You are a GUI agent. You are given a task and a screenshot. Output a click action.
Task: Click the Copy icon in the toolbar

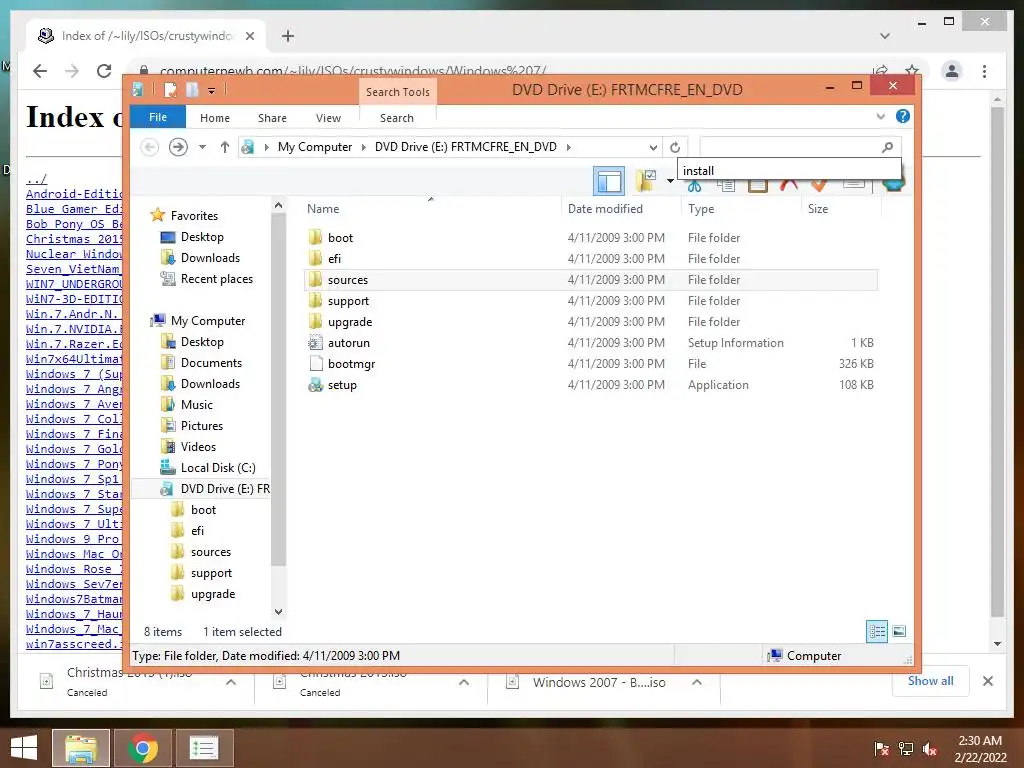[726, 185]
